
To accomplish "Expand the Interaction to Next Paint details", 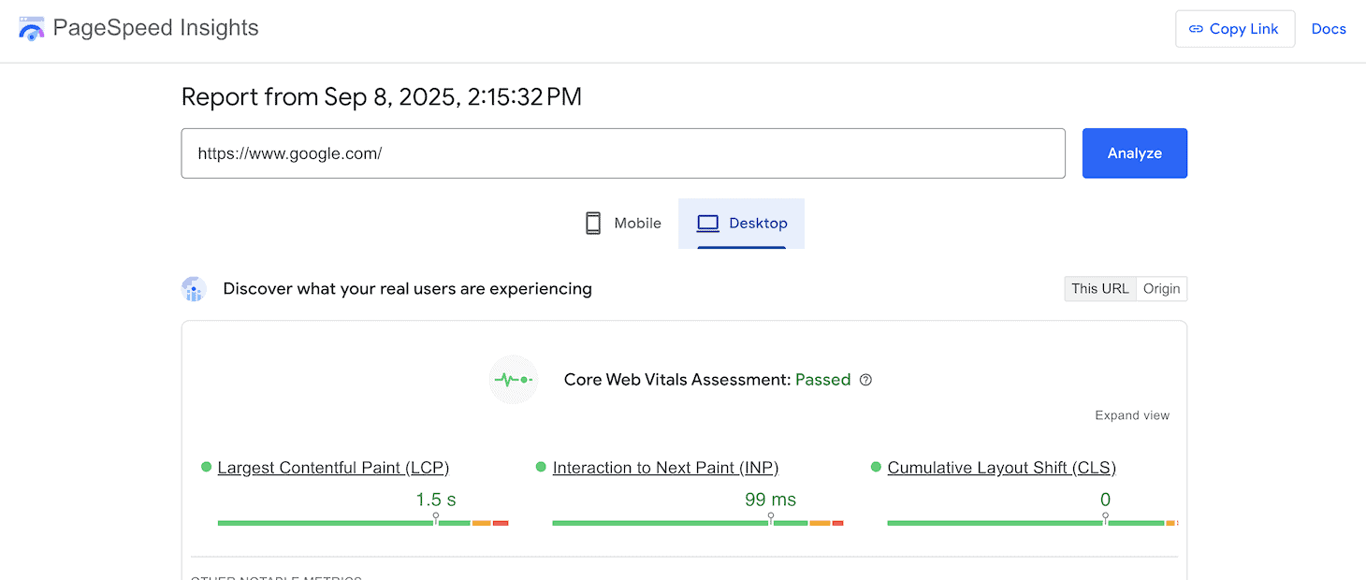I will (666, 467).
